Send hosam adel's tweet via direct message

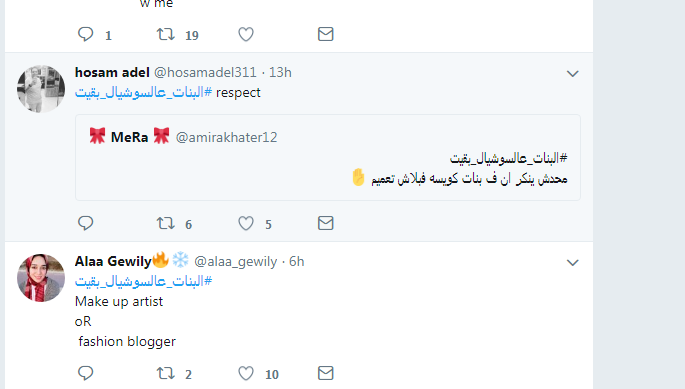pyautogui.click(x=325, y=223)
